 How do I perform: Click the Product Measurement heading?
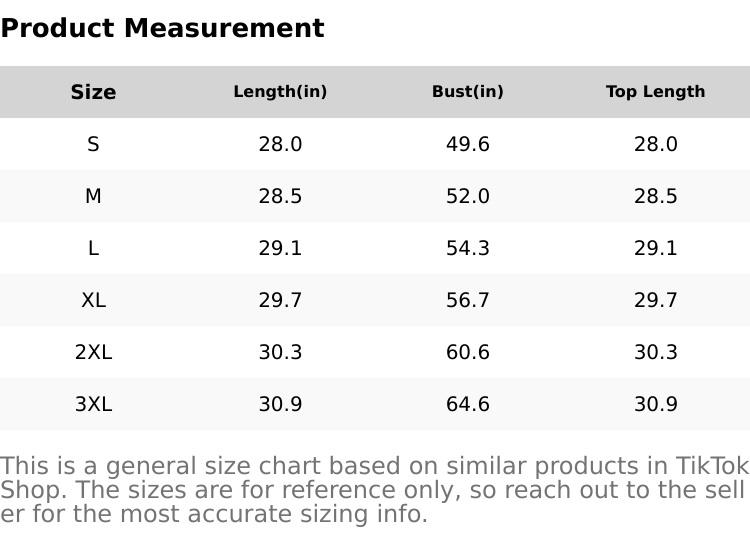click(162, 28)
